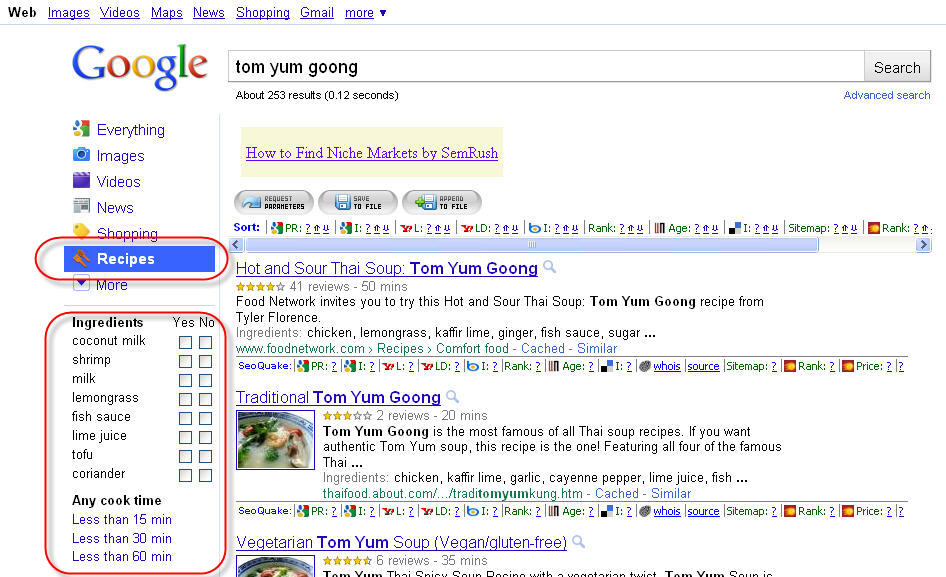Open Images in the top navigation bar
Image resolution: width=946 pixels, height=577 pixels.
pyautogui.click(x=69, y=12)
